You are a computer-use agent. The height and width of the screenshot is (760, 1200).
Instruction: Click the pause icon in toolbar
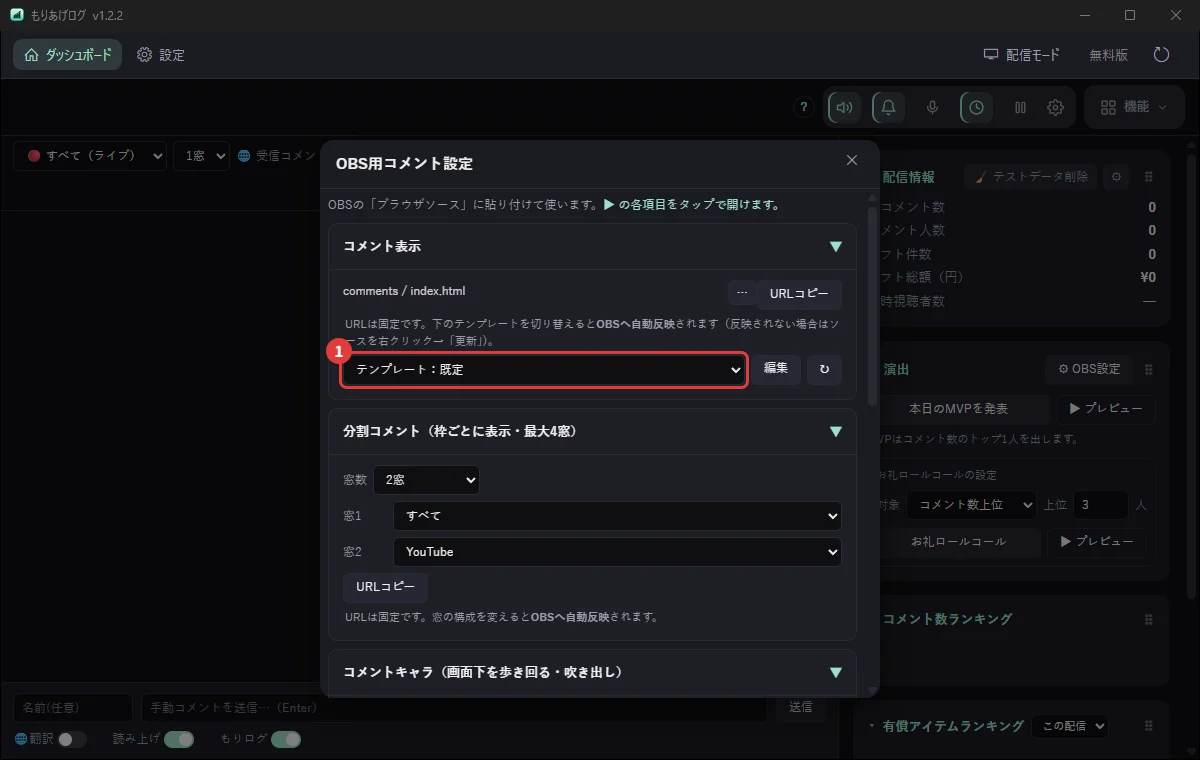(x=1020, y=107)
